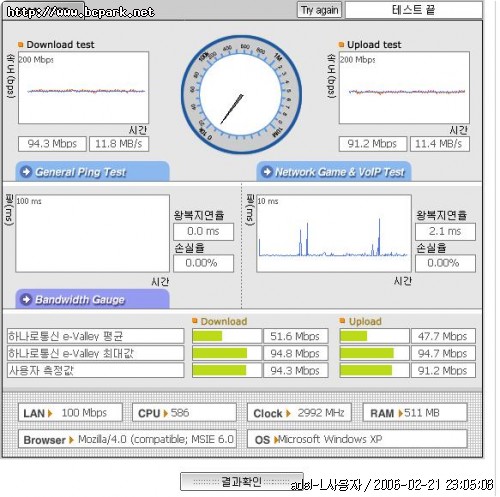Click the 11.8 MB/s download field
The height and width of the screenshot is (497, 500).
pyautogui.click(x=119, y=144)
